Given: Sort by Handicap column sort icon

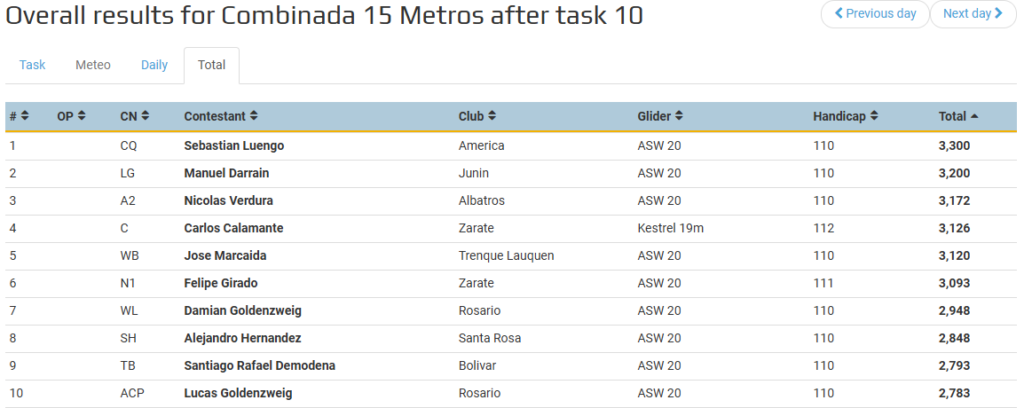Looking at the screenshot, I should point(874,116).
